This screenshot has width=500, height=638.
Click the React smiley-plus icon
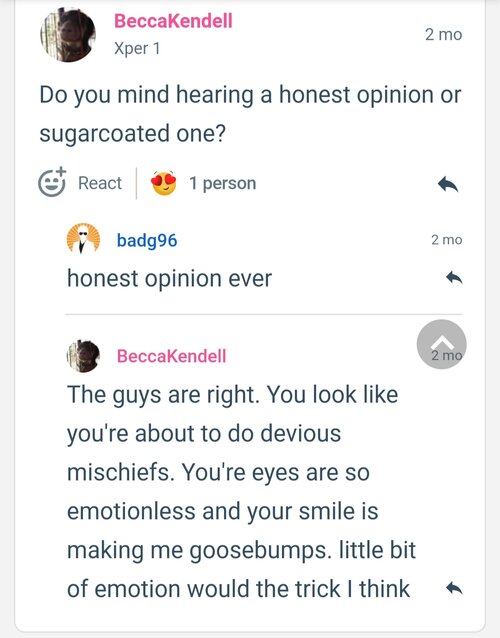(x=52, y=182)
